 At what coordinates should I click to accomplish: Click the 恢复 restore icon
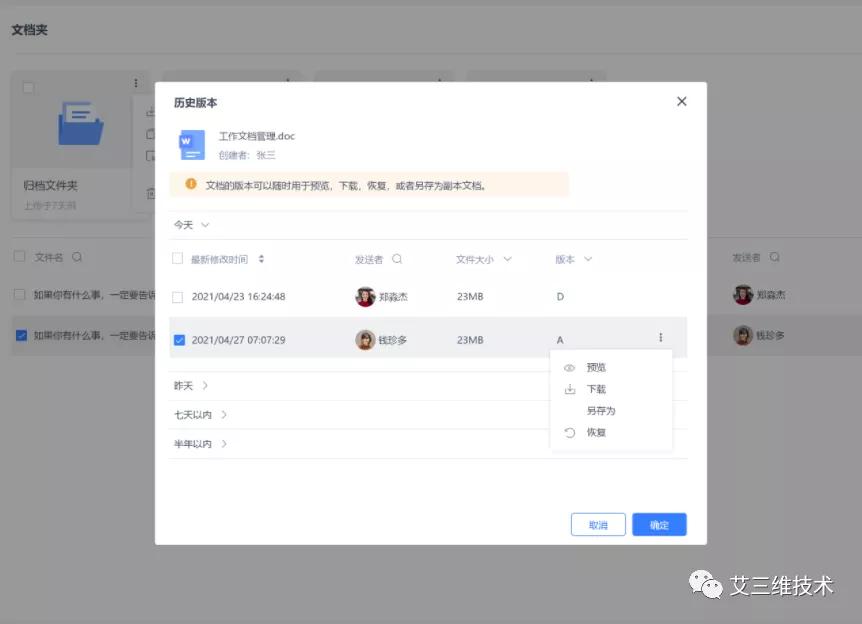tap(569, 431)
